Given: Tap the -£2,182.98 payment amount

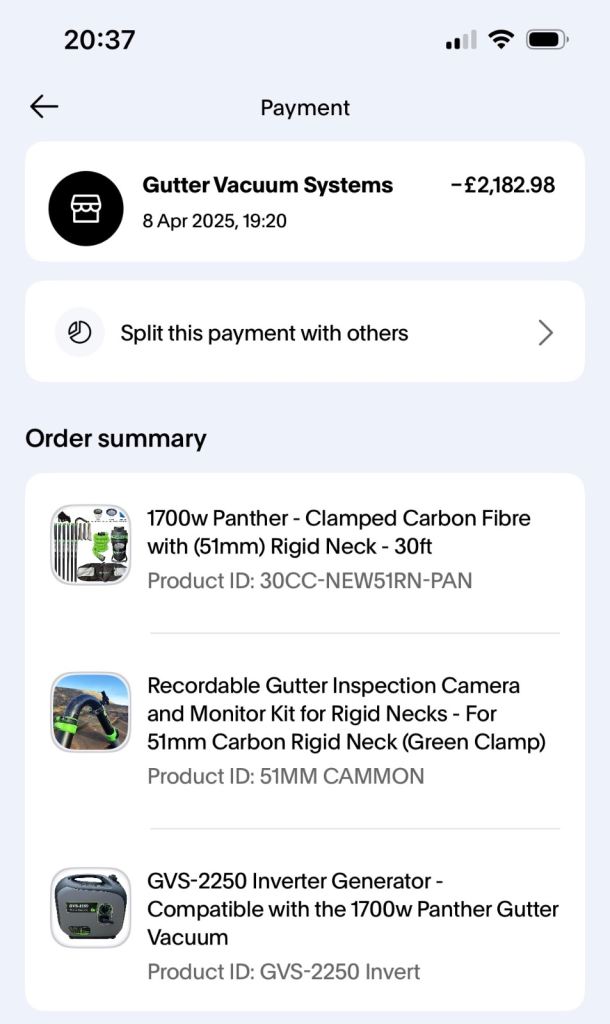Looking at the screenshot, I should pos(502,185).
